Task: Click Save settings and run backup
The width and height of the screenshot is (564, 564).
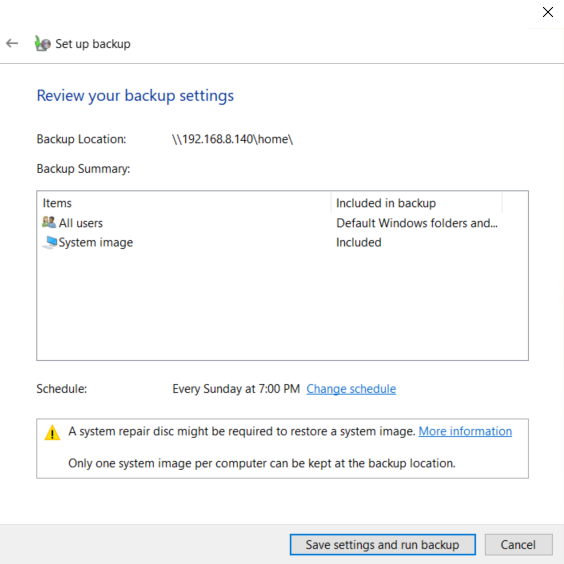Action: click(x=383, y=545)
